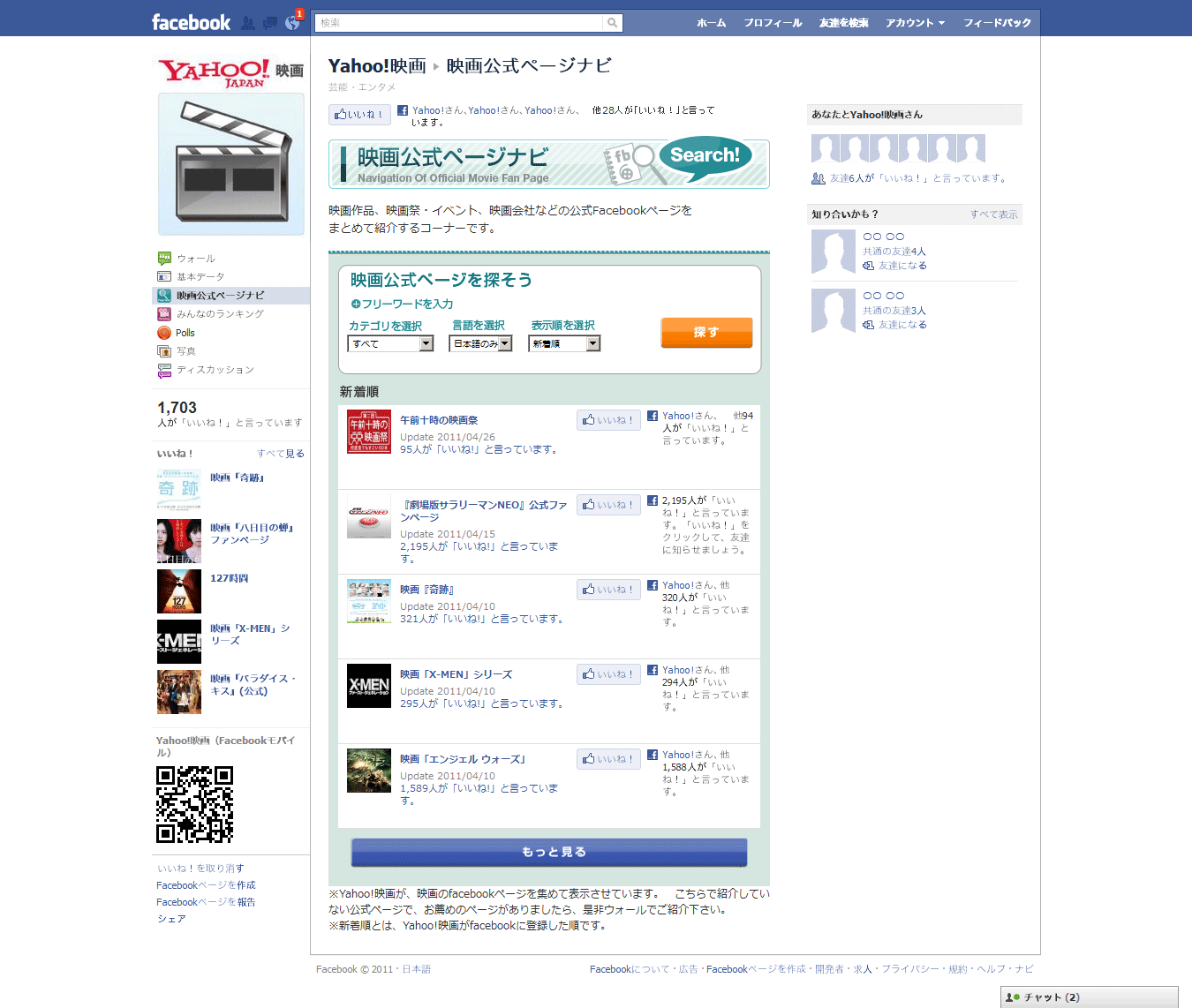Click the X-MEN thumbnail in results list

(x=369, y=686)
